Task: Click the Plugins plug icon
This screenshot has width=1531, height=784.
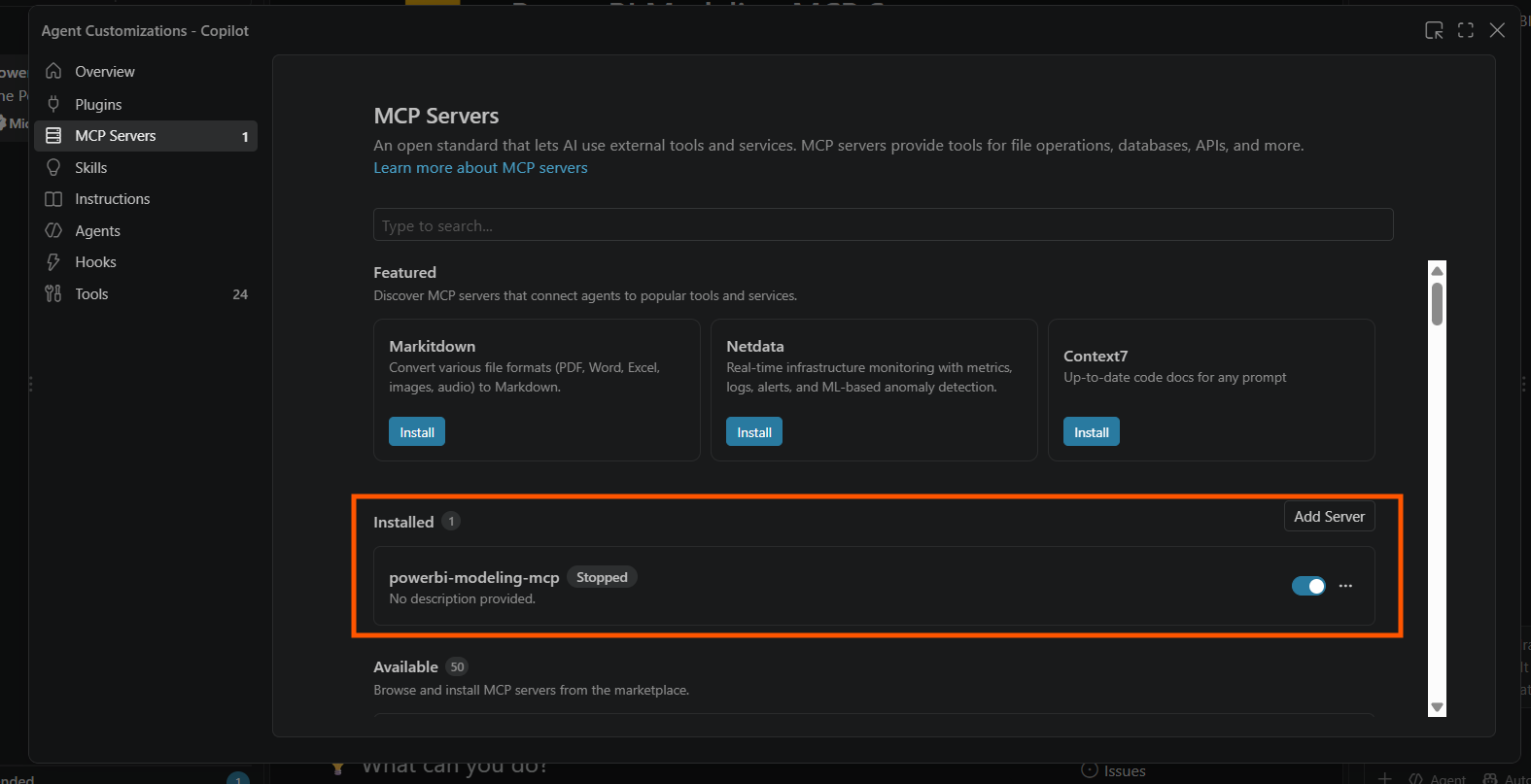Action: [x=53, y=104]
